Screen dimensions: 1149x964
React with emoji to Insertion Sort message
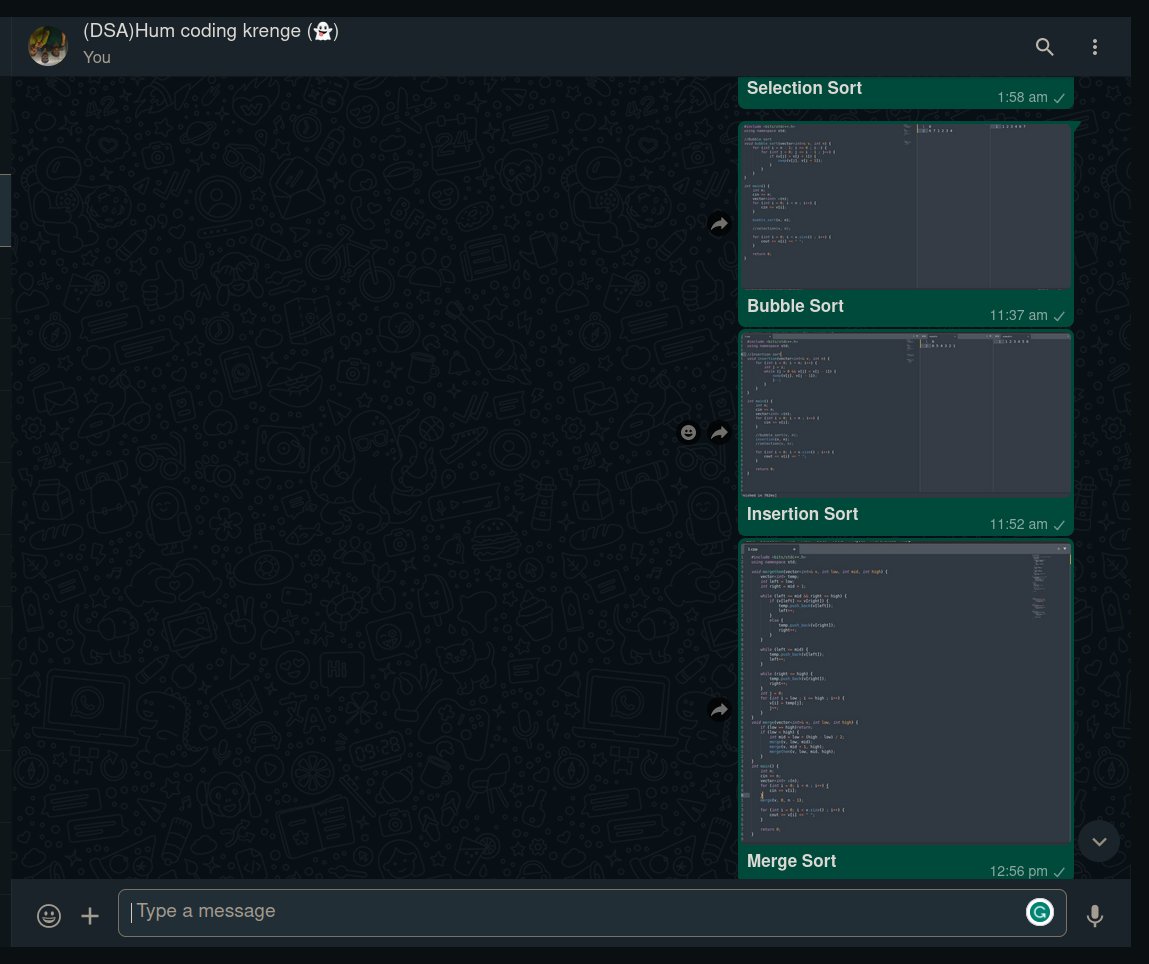[x=688, y=433]
